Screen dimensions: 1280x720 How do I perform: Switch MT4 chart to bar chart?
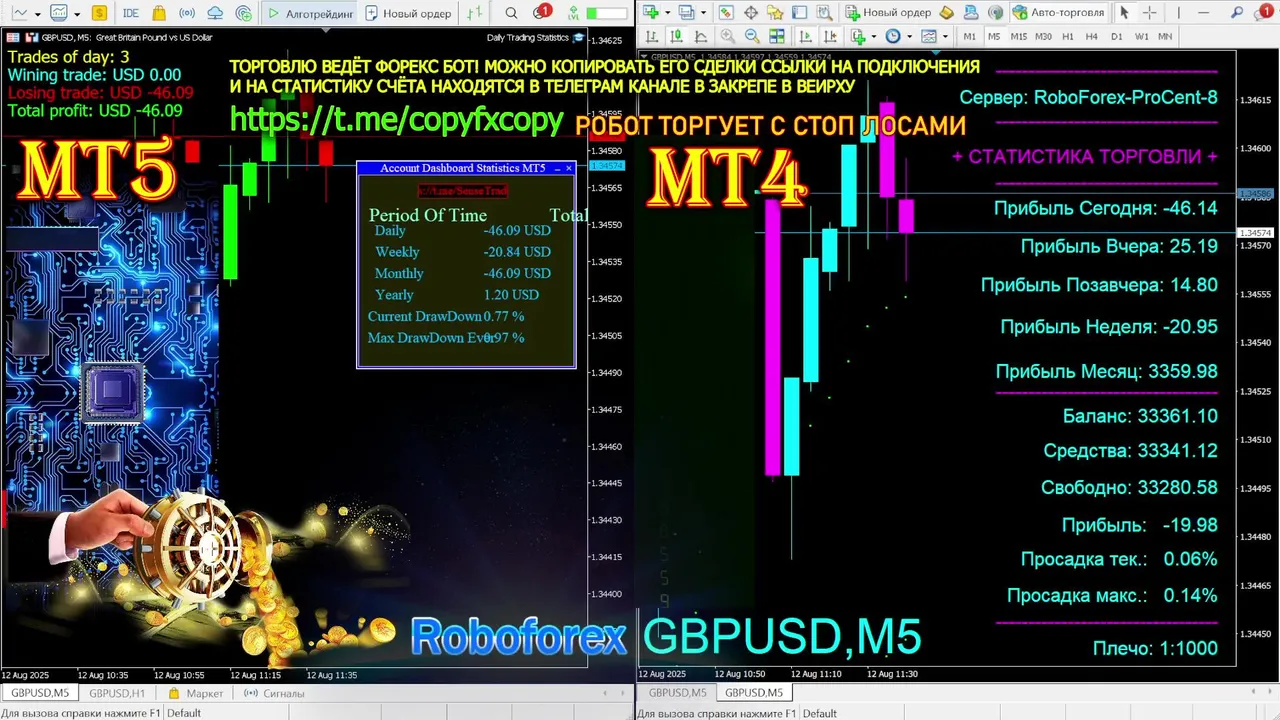652,36
